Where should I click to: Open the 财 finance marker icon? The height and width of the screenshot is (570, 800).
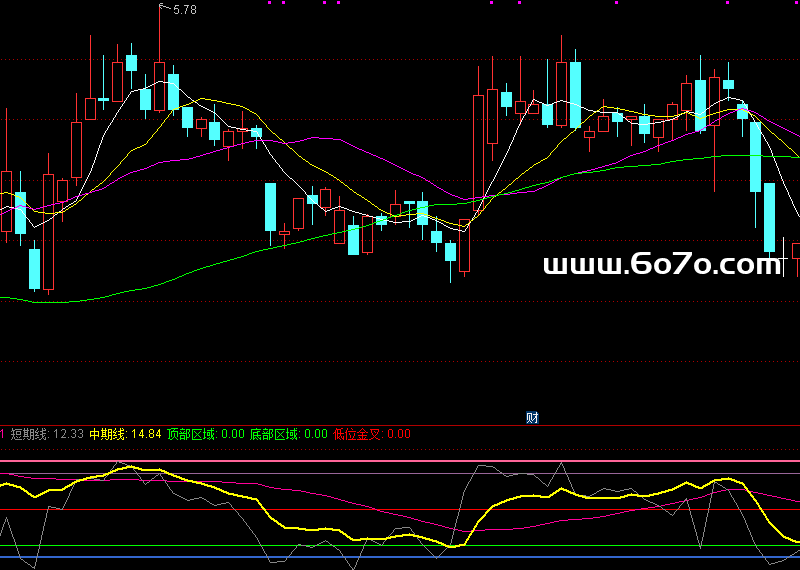532,418
